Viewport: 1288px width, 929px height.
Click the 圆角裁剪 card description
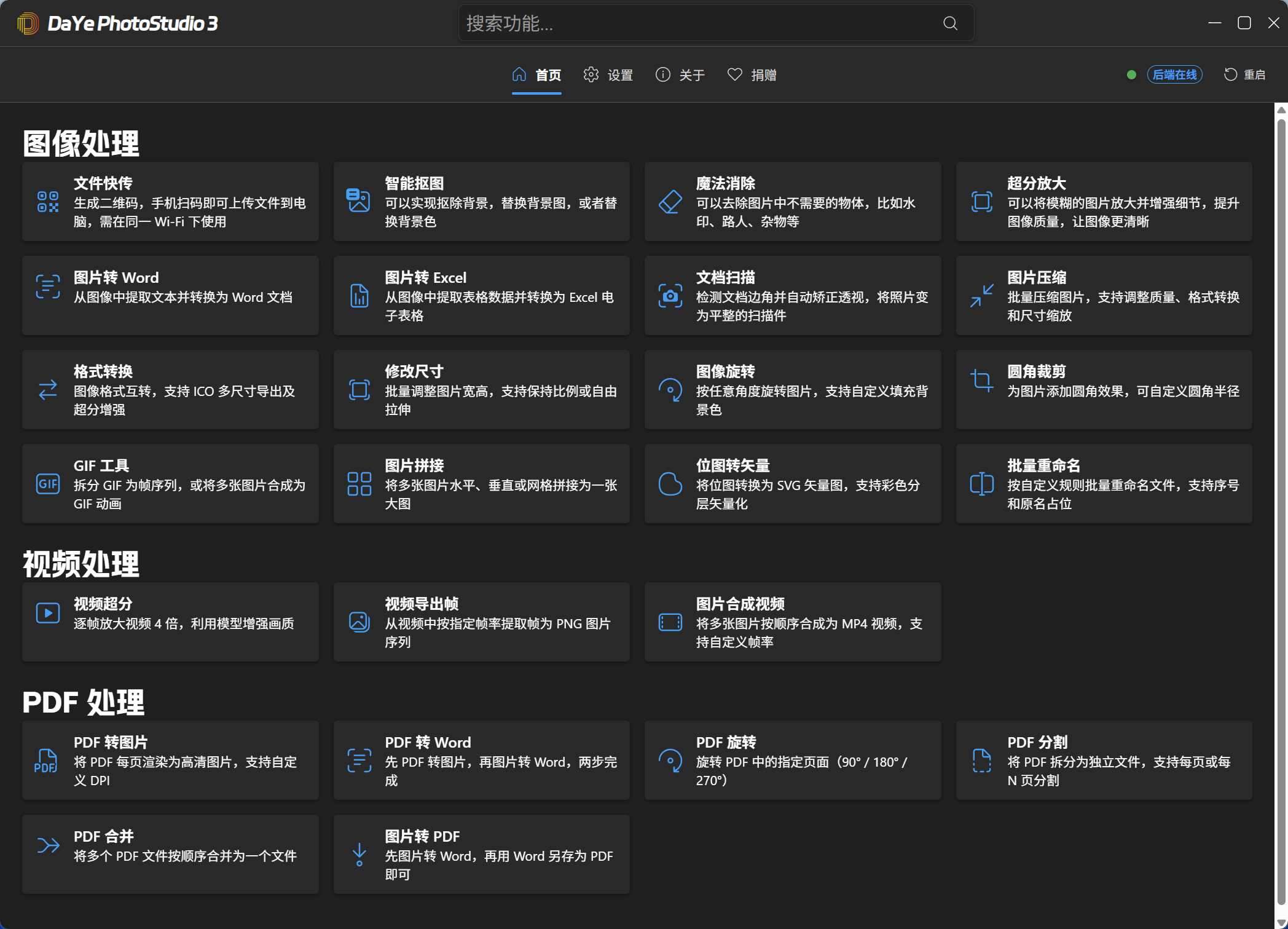click(1123, 391)
